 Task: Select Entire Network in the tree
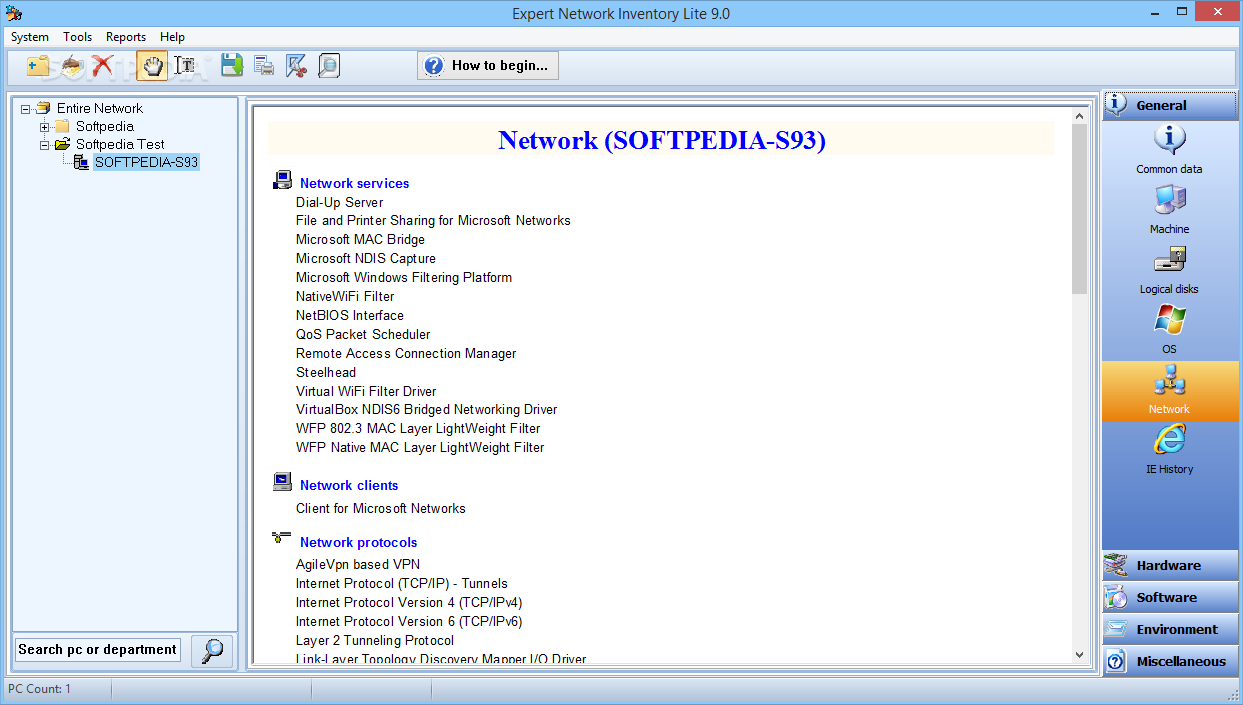click(x=100, y=108)
